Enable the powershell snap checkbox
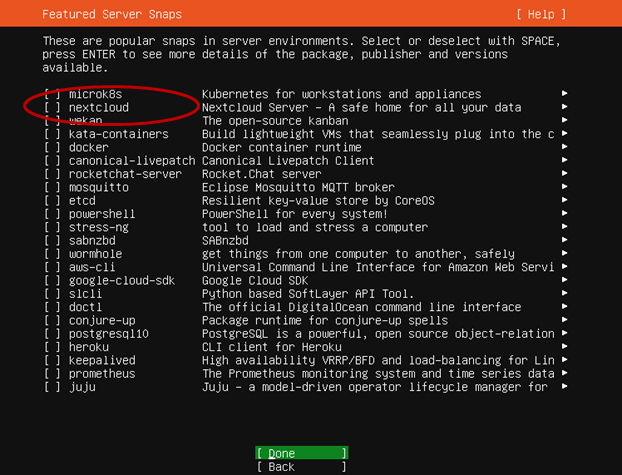 (52, 213)
